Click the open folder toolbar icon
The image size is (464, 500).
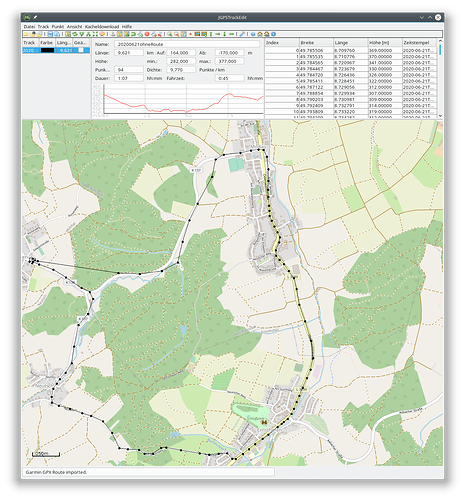26,34
